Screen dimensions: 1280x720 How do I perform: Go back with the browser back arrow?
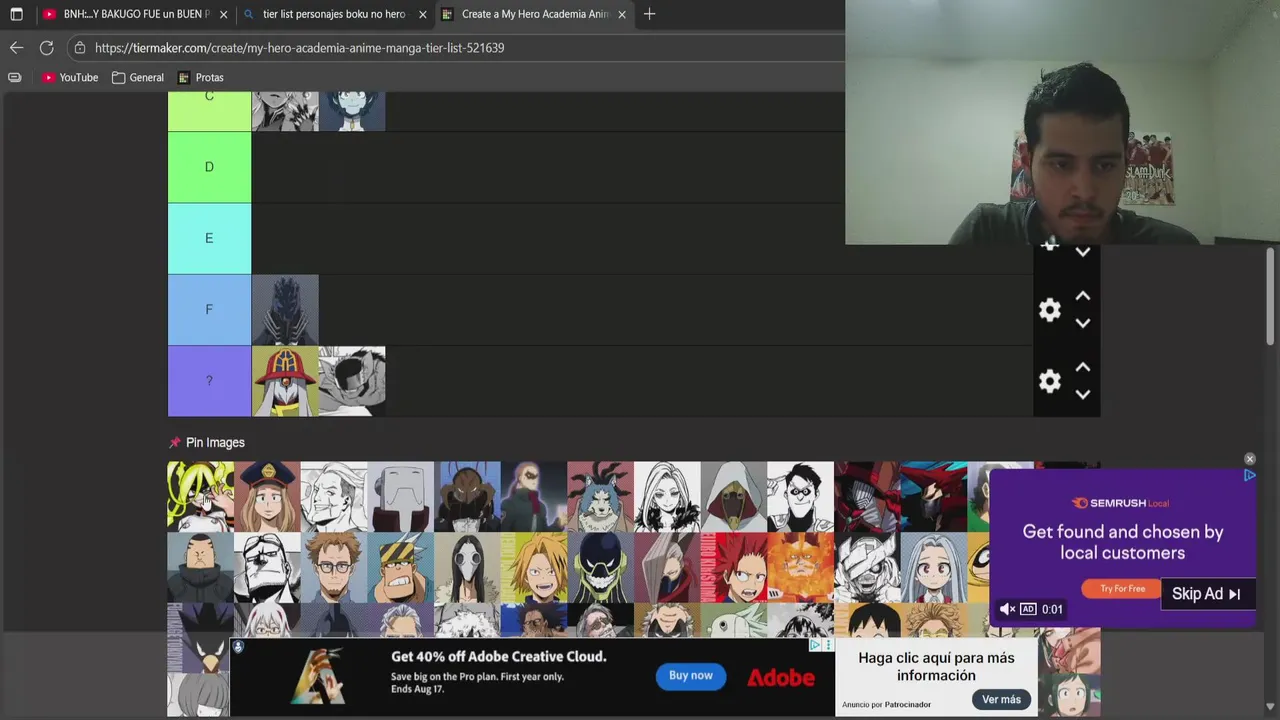pyautogui.click(x=16, y=47)
